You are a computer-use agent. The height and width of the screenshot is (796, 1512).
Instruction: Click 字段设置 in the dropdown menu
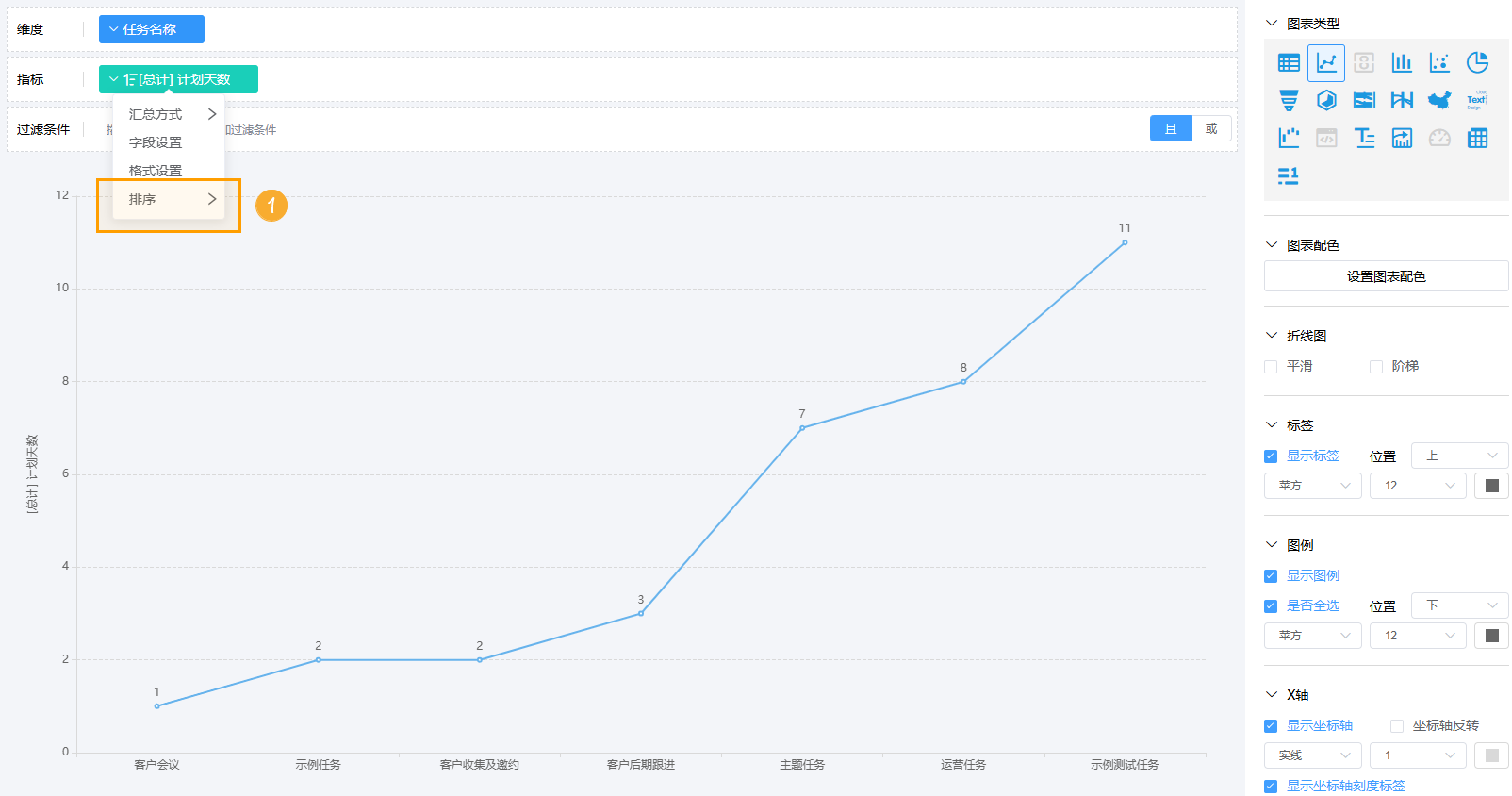pos(156,142)
